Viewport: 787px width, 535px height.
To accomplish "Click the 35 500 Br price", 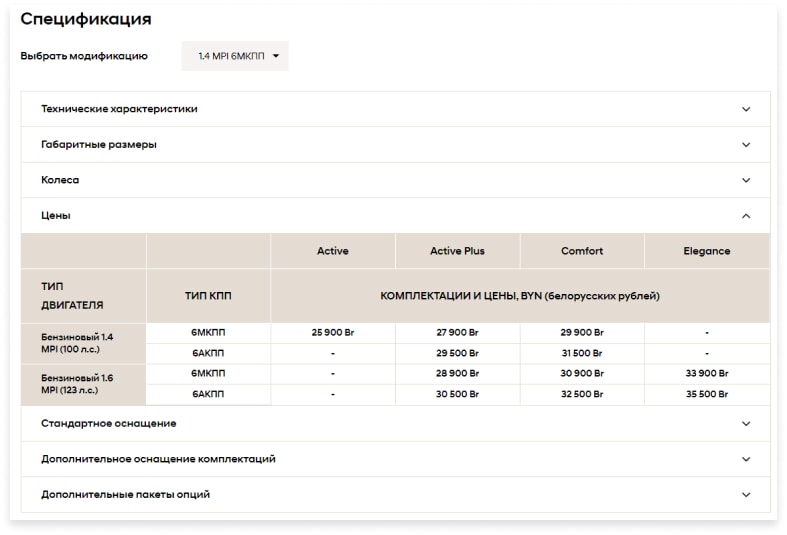I will (x=707, y=394).
